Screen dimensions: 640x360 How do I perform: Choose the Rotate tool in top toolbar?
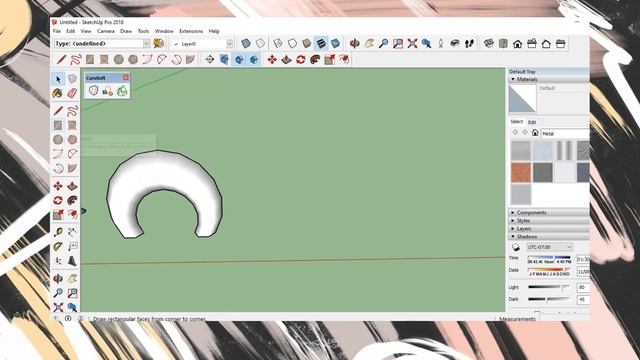point(301,60)
